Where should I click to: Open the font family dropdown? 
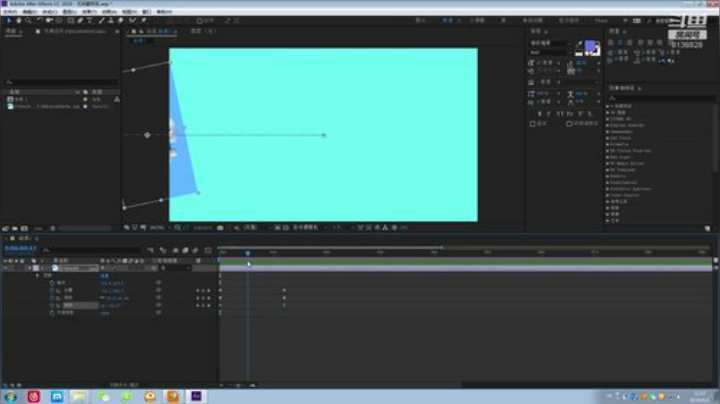(550, 43)
